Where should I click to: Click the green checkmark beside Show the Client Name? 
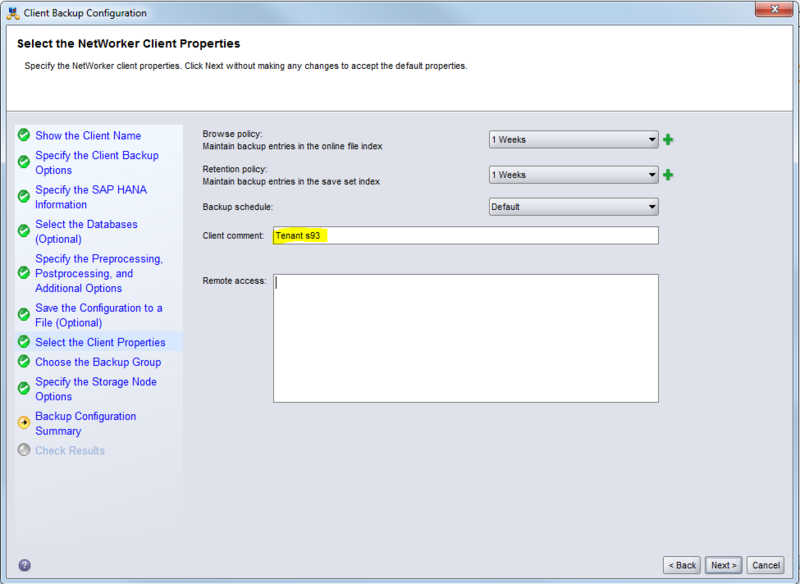pyautogui.click(x=24, y=135)
